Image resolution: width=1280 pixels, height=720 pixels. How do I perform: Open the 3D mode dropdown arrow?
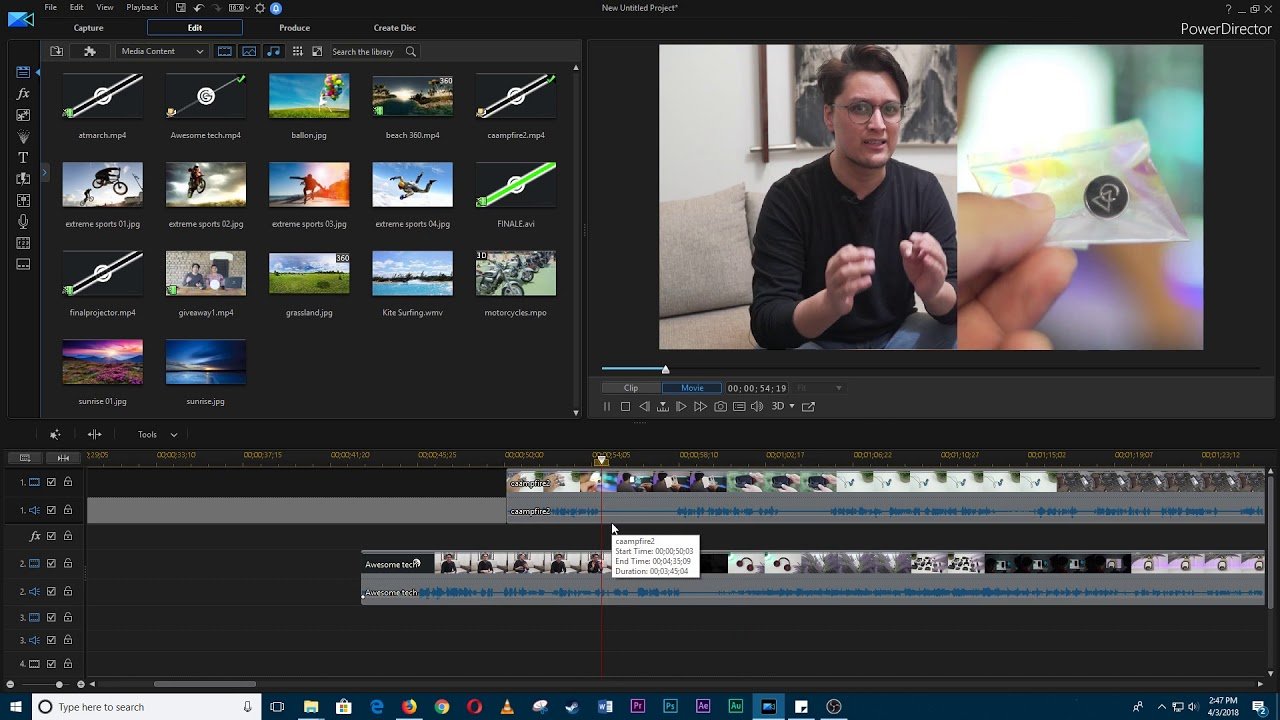792,406
